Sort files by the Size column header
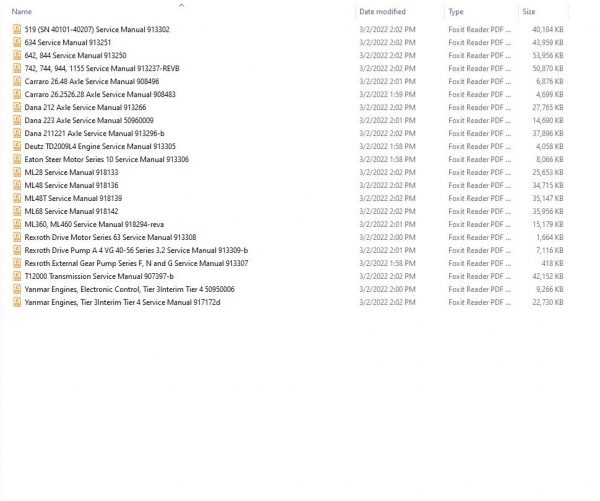This screenshot has height=501, width=600. (529, 11)
